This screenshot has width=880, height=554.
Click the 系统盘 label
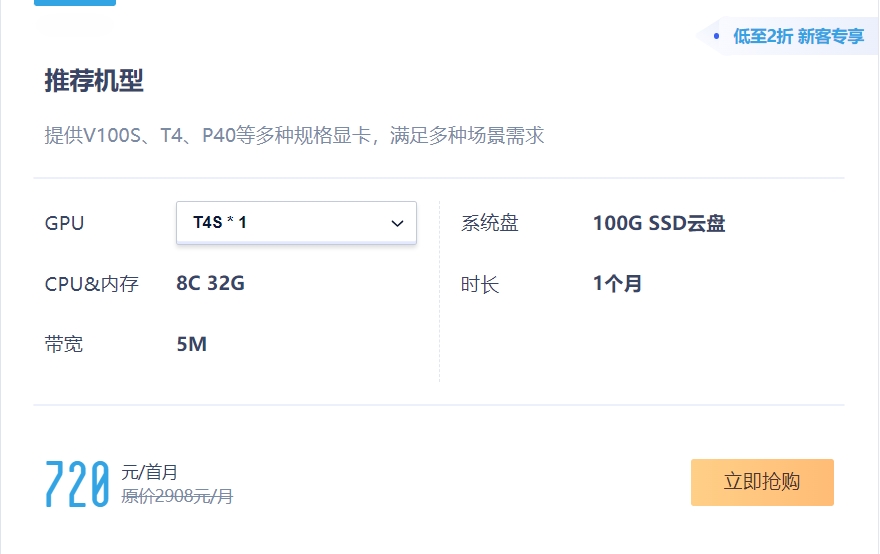coord(489,223)
